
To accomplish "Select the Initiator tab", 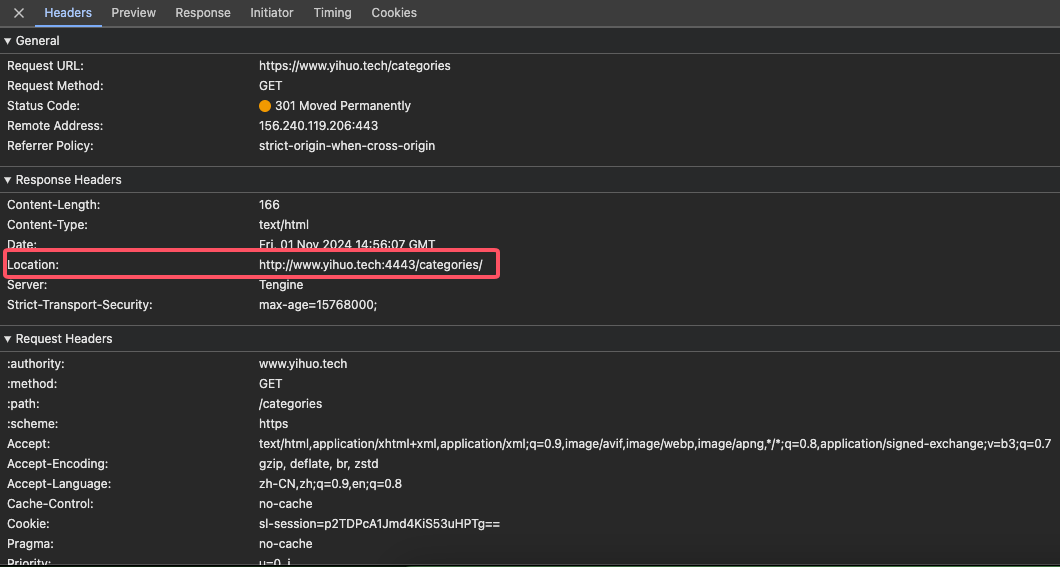I will coord(272,13).
